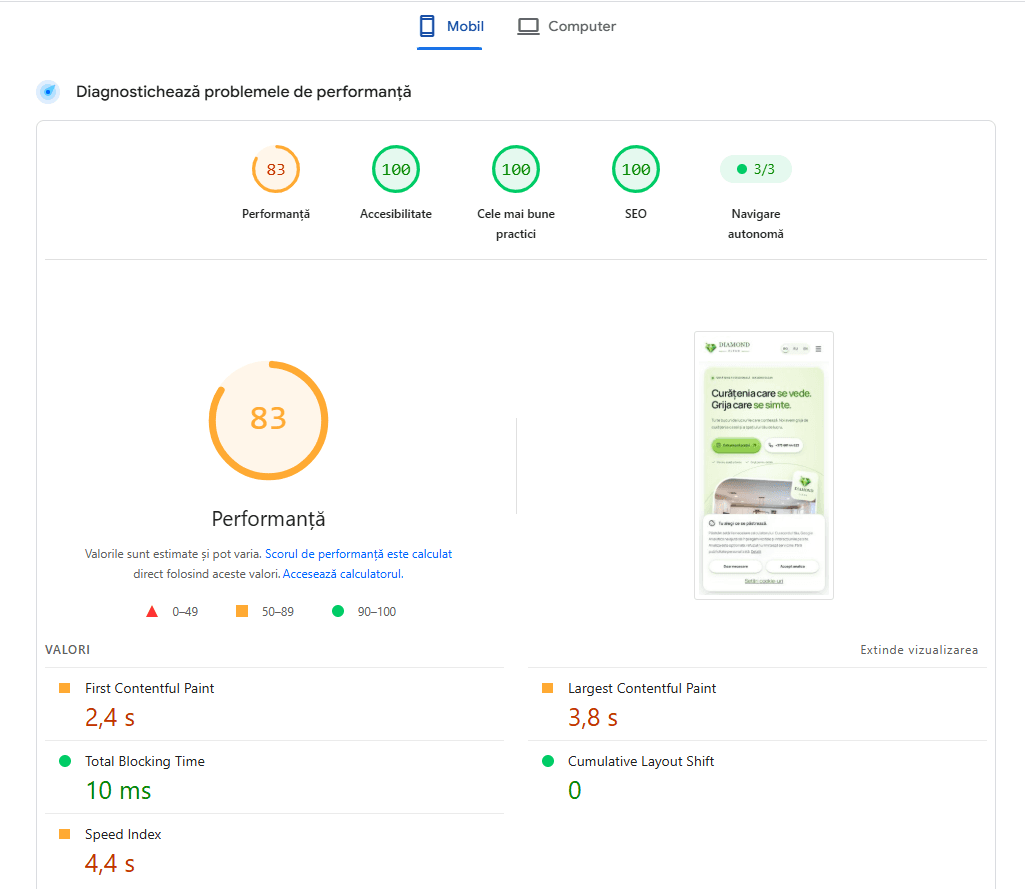Click the 3/3 Navigare autonomă badge
1025x889 pixels.
(x=756, y=169)
